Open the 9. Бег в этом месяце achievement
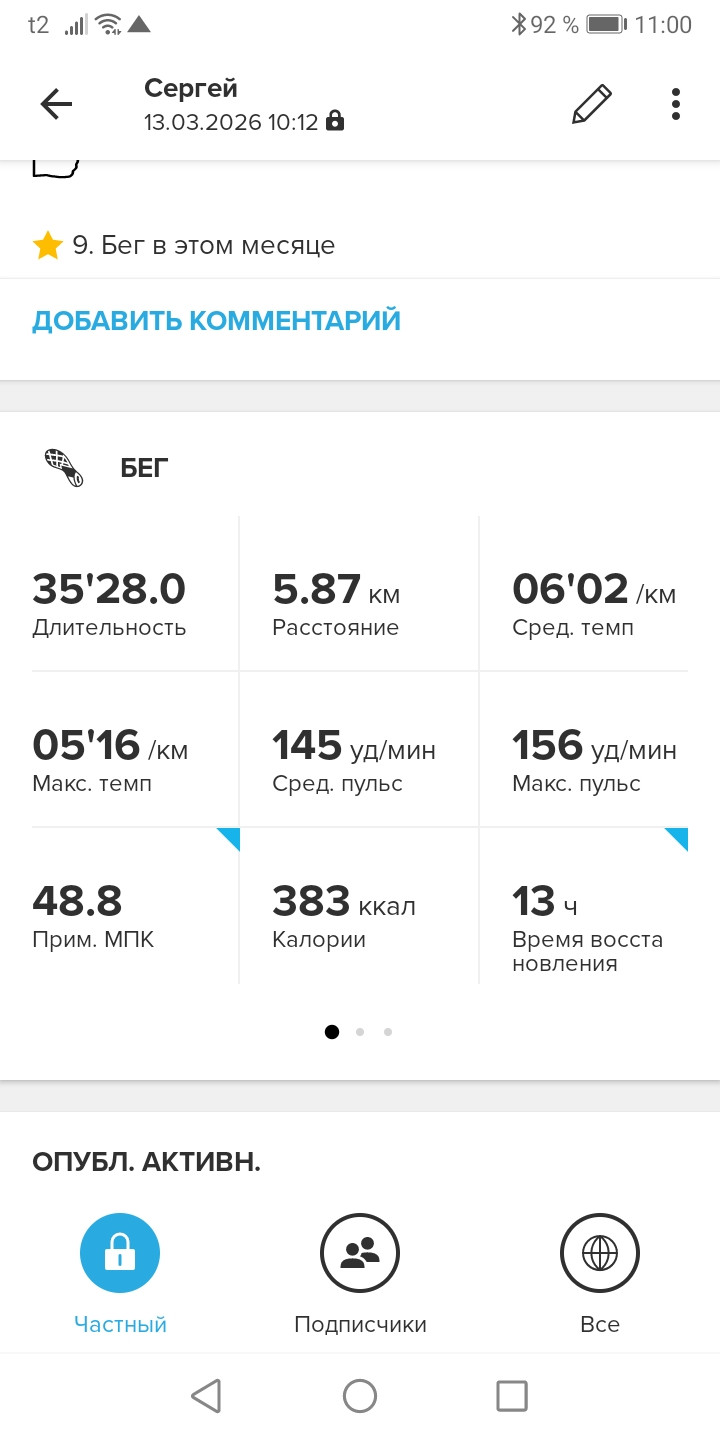This screenshot has height=1440, width=720. click(184, 245)
